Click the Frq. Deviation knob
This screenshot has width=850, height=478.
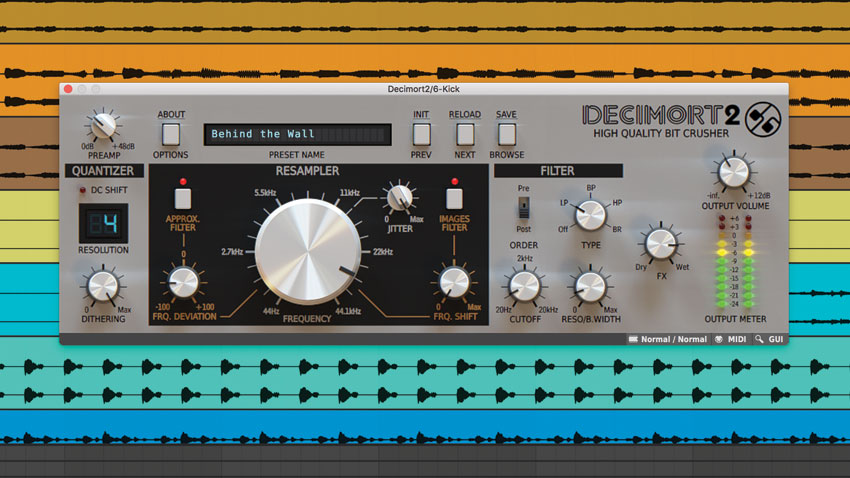click(x=183, y=282)
